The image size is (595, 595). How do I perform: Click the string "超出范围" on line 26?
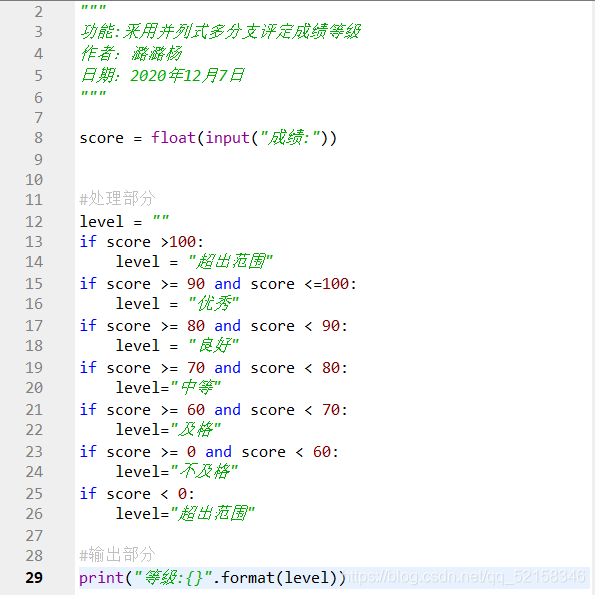(x=213, y=514)
